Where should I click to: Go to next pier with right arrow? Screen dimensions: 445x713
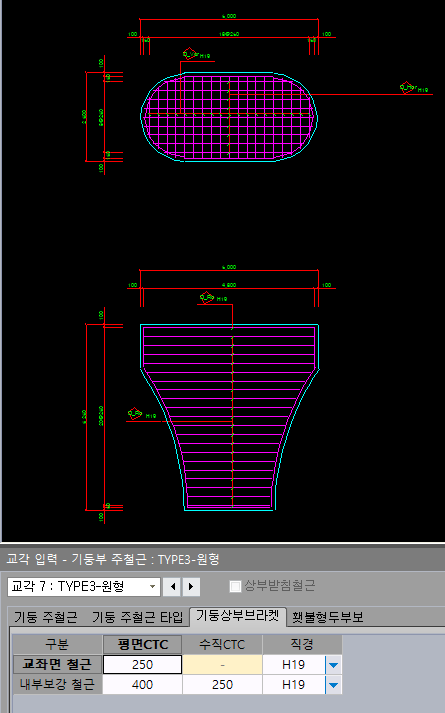click(191, 587)
